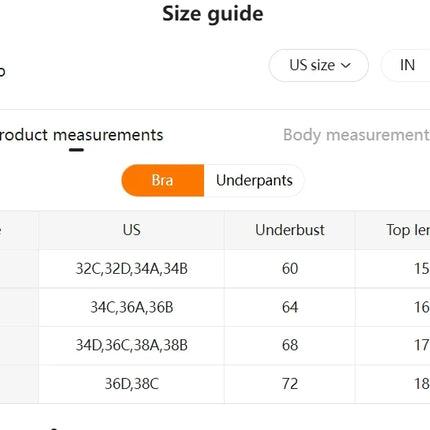This screenshot has height=430, width=430.
Task: Click the top length value 15
Action: pos(421,269)
